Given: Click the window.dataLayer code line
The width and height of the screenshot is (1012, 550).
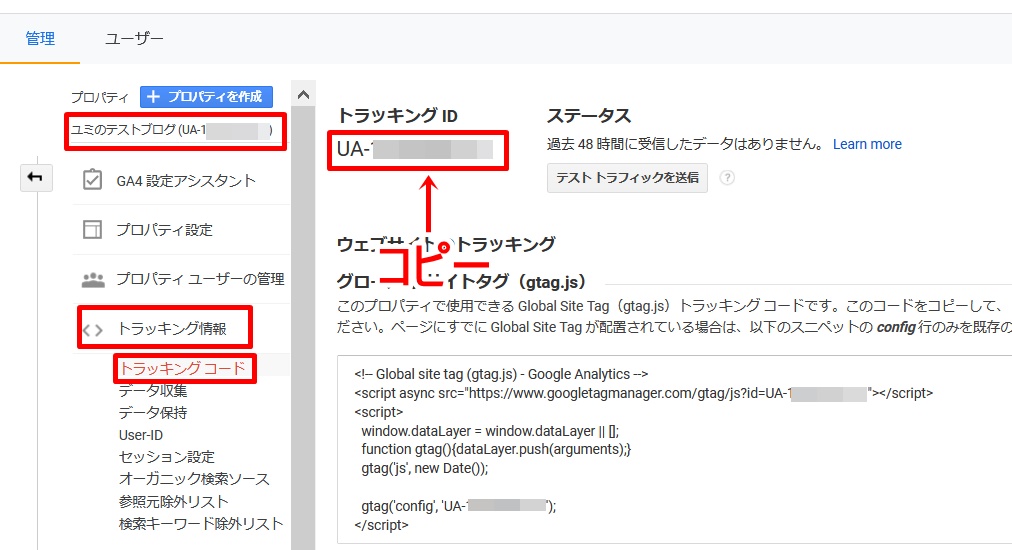Looking at the screenshot, I should click(490, 431).
